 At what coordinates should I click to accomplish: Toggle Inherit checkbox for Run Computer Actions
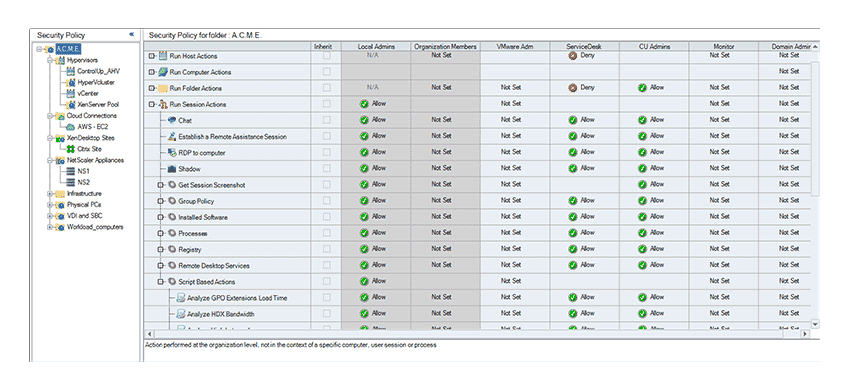pyautogui.click(x=327, y=71)
